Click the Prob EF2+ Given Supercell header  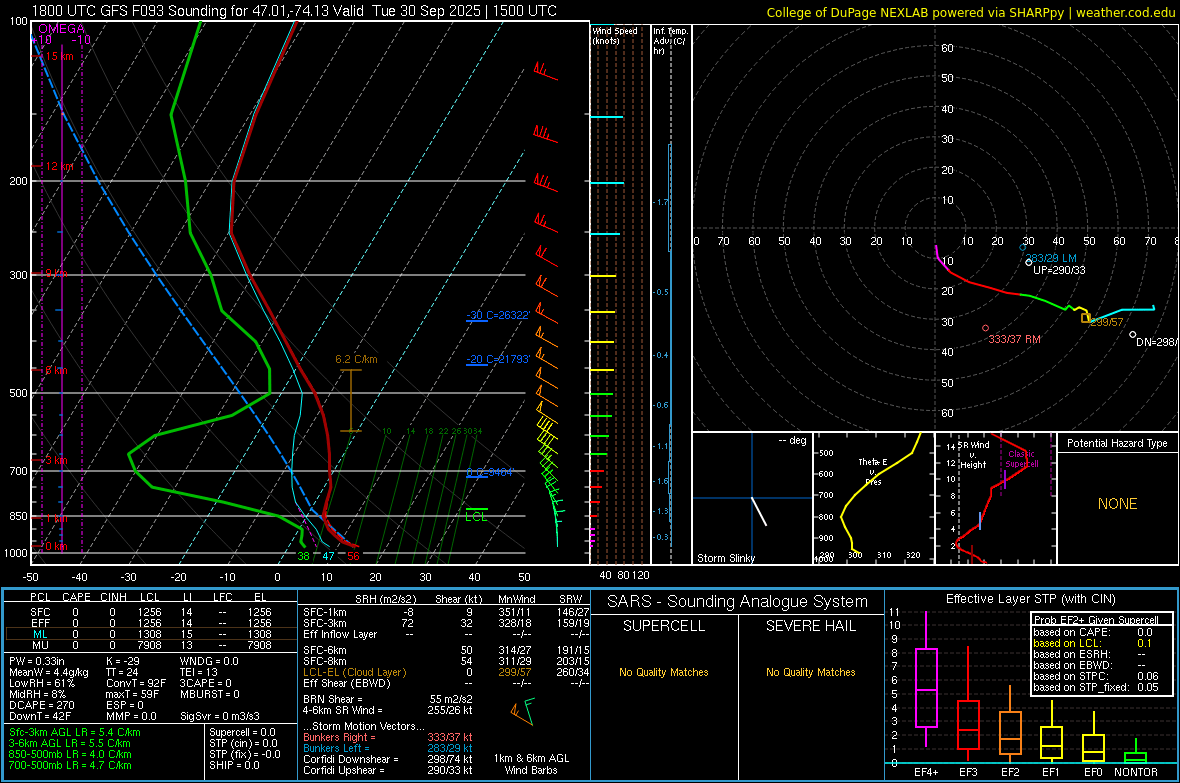1096,620
